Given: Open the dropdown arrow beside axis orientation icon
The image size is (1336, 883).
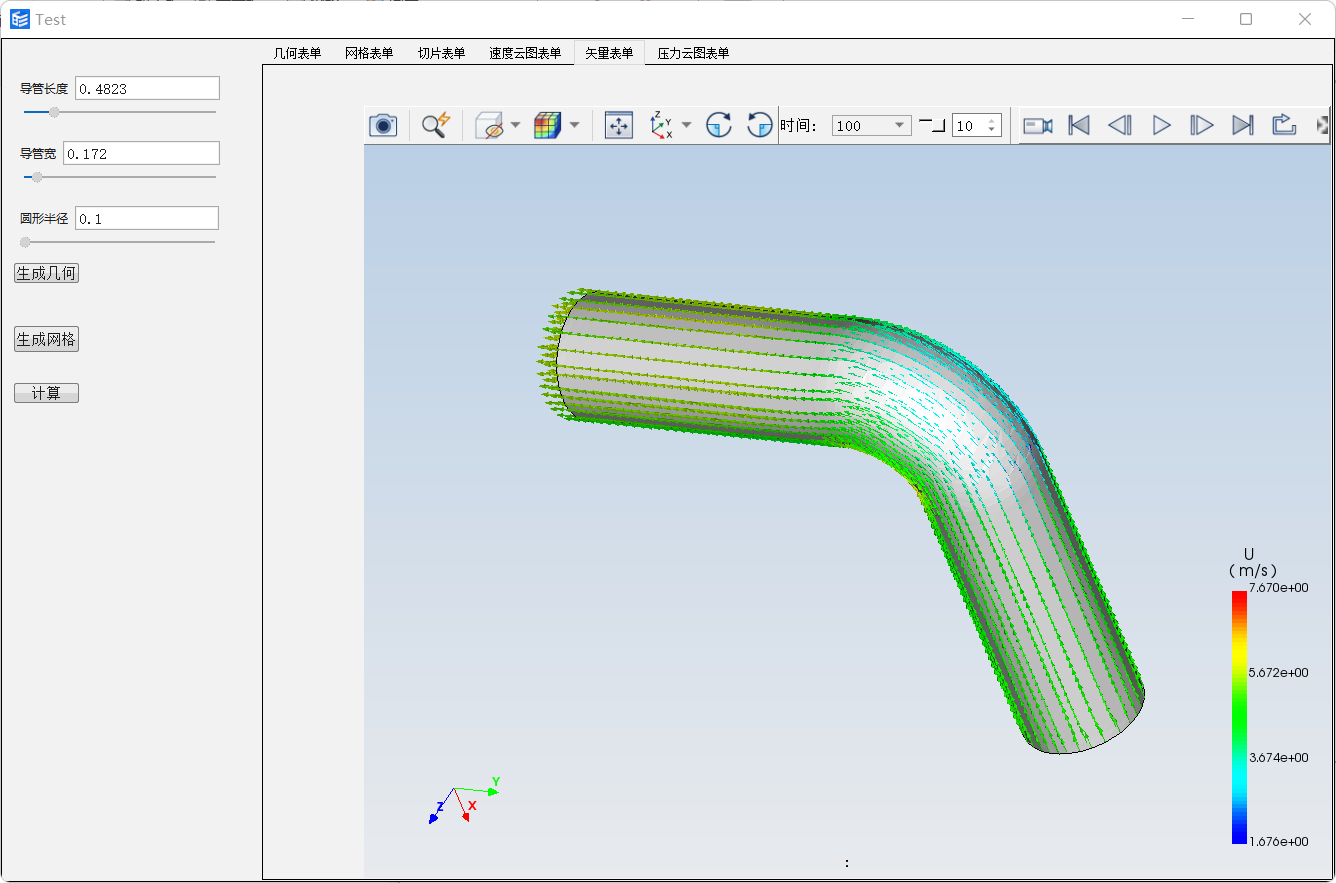Looking at the screenshot, I should tap(686, 125).
